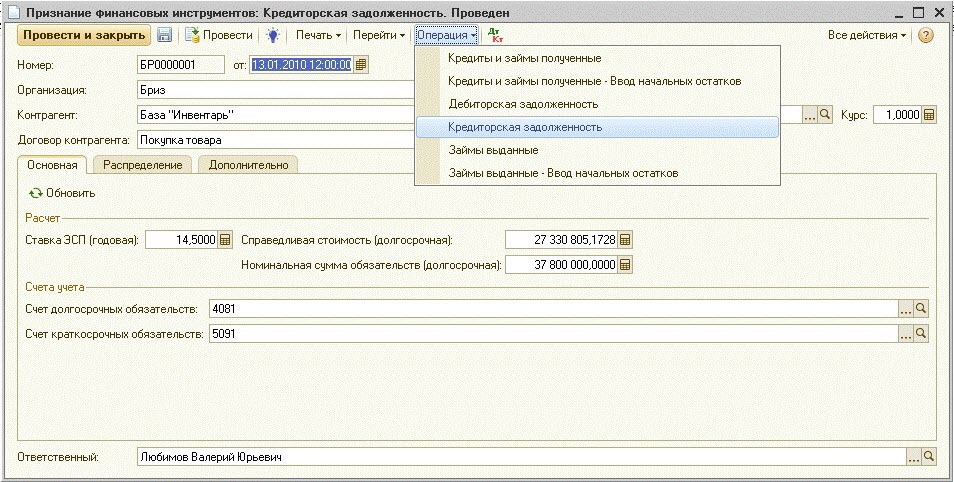
Task: Open the Дт/Кт postings icon
Action: tap(495, 35)
